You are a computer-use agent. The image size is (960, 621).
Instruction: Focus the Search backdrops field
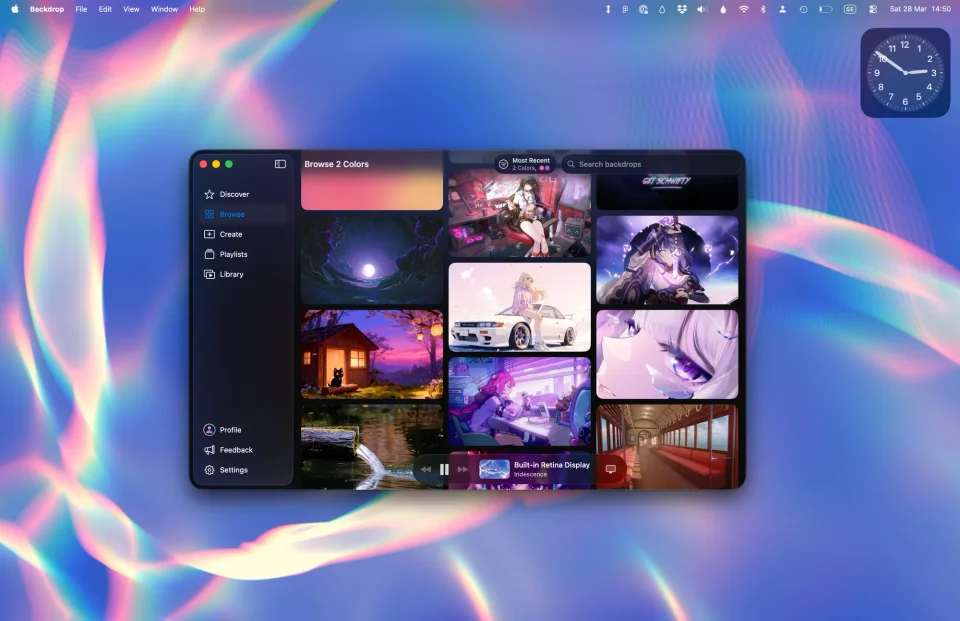[651, 164]
